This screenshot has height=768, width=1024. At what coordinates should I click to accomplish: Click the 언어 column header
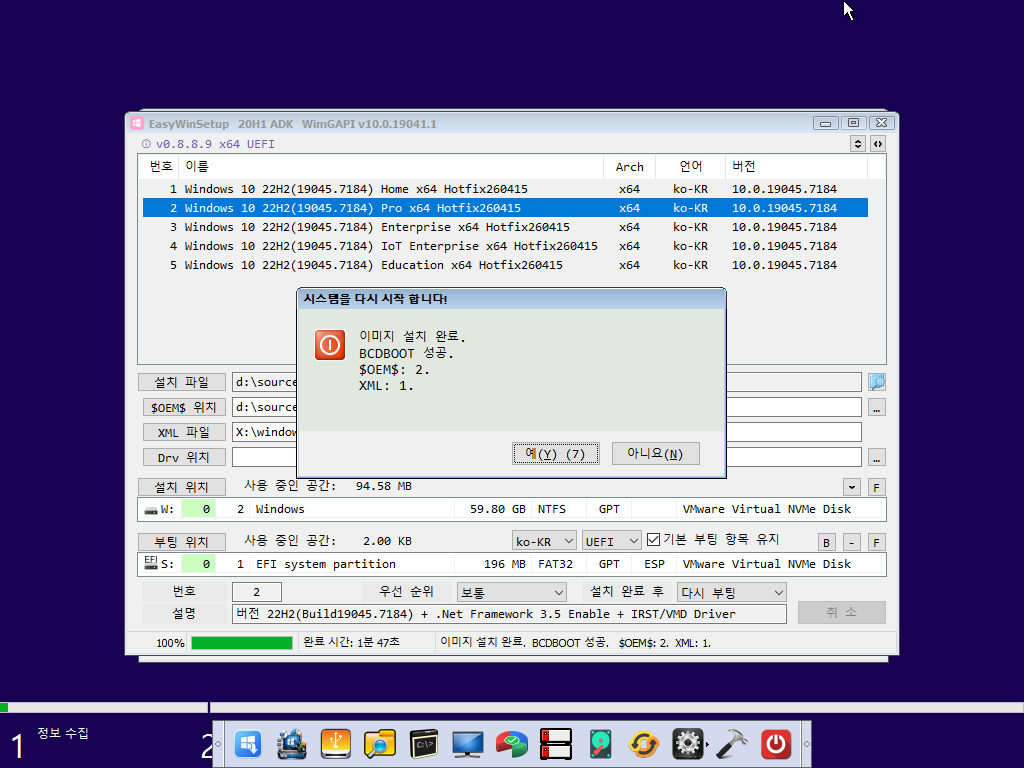click(x=690, y=167)
